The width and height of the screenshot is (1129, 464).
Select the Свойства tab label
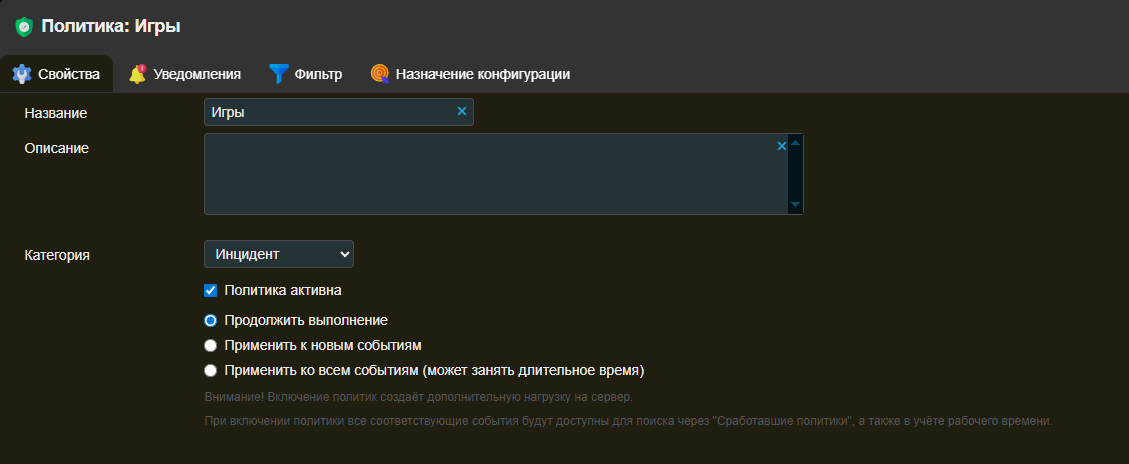point(69,74)
